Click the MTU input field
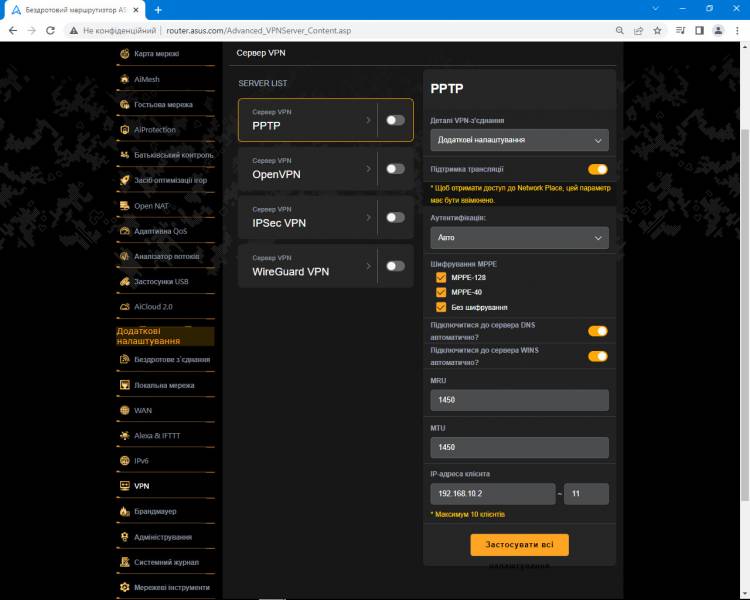 point(519,447)
